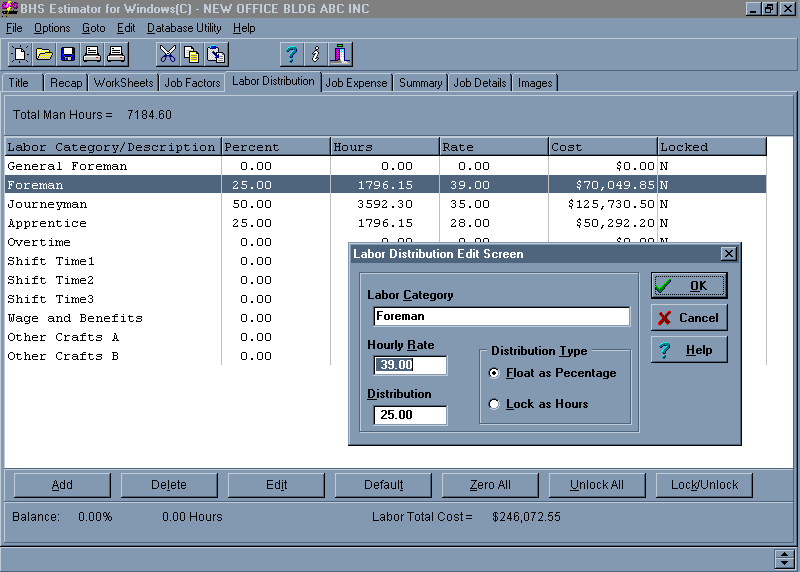800x572 pixels.
Task: Click the Labor Category text field
Action: click(x=502, y=316)
